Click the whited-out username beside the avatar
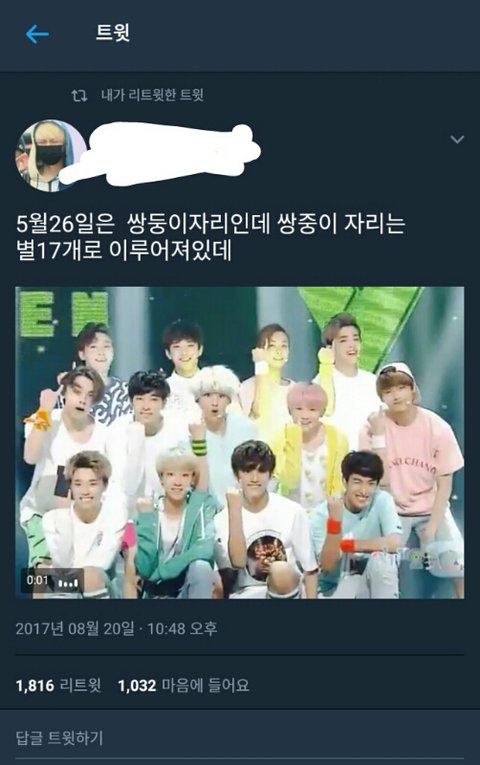The height and width of the screenshot is (765, 480). point(166,154)
